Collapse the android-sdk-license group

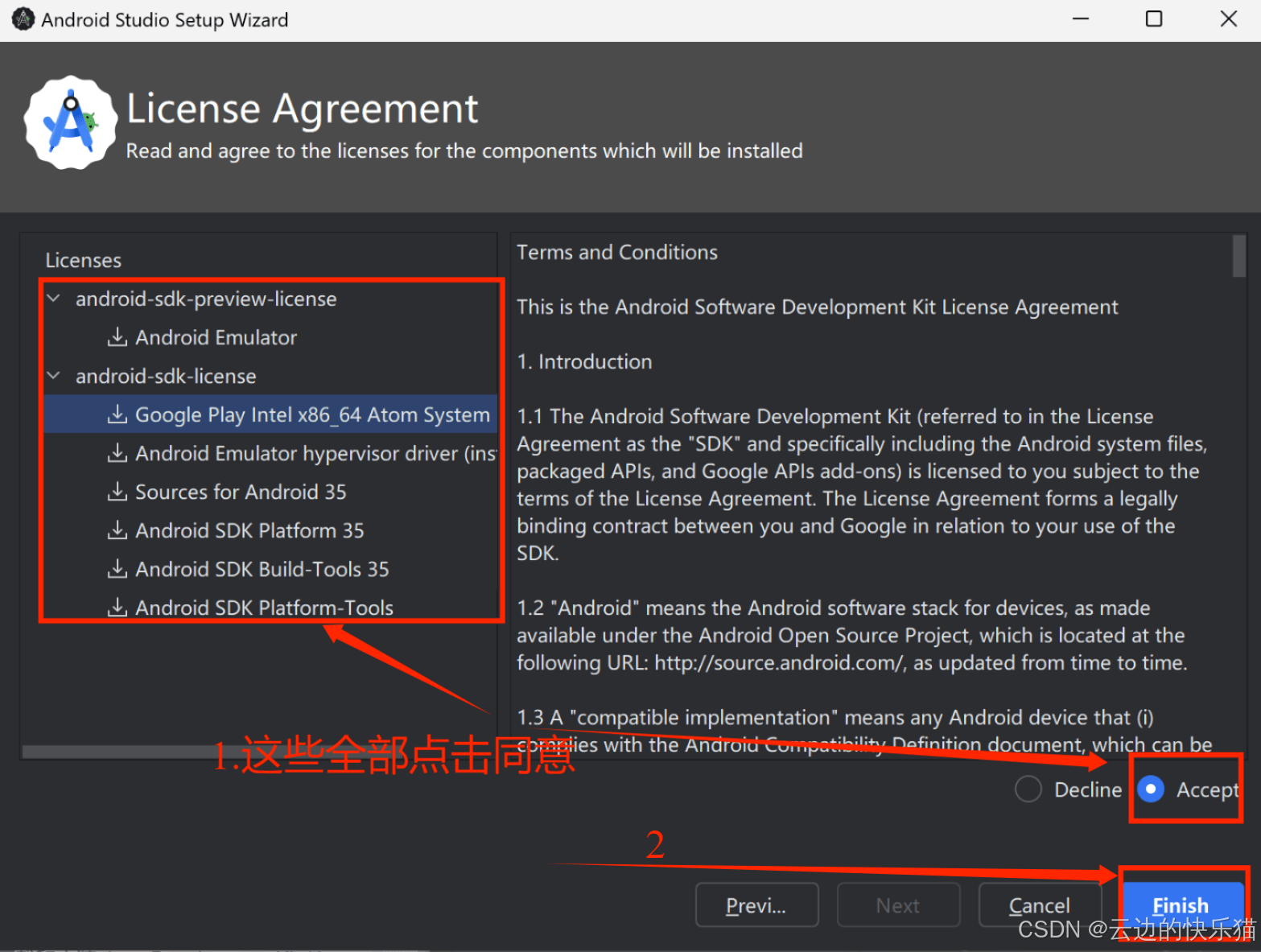[x=54, y=376]
